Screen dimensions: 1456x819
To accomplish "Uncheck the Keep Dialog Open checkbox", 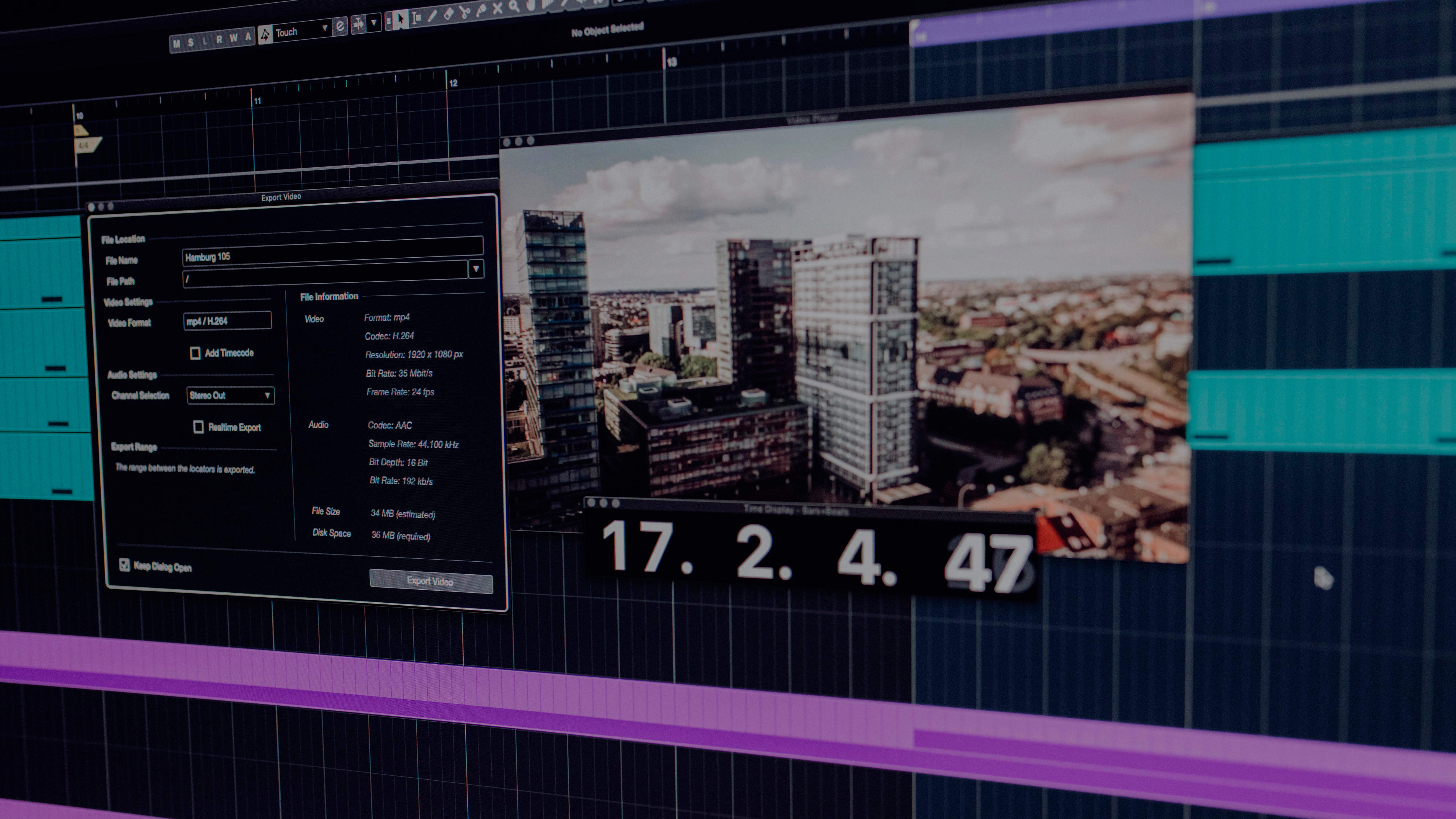I will 125,565.
